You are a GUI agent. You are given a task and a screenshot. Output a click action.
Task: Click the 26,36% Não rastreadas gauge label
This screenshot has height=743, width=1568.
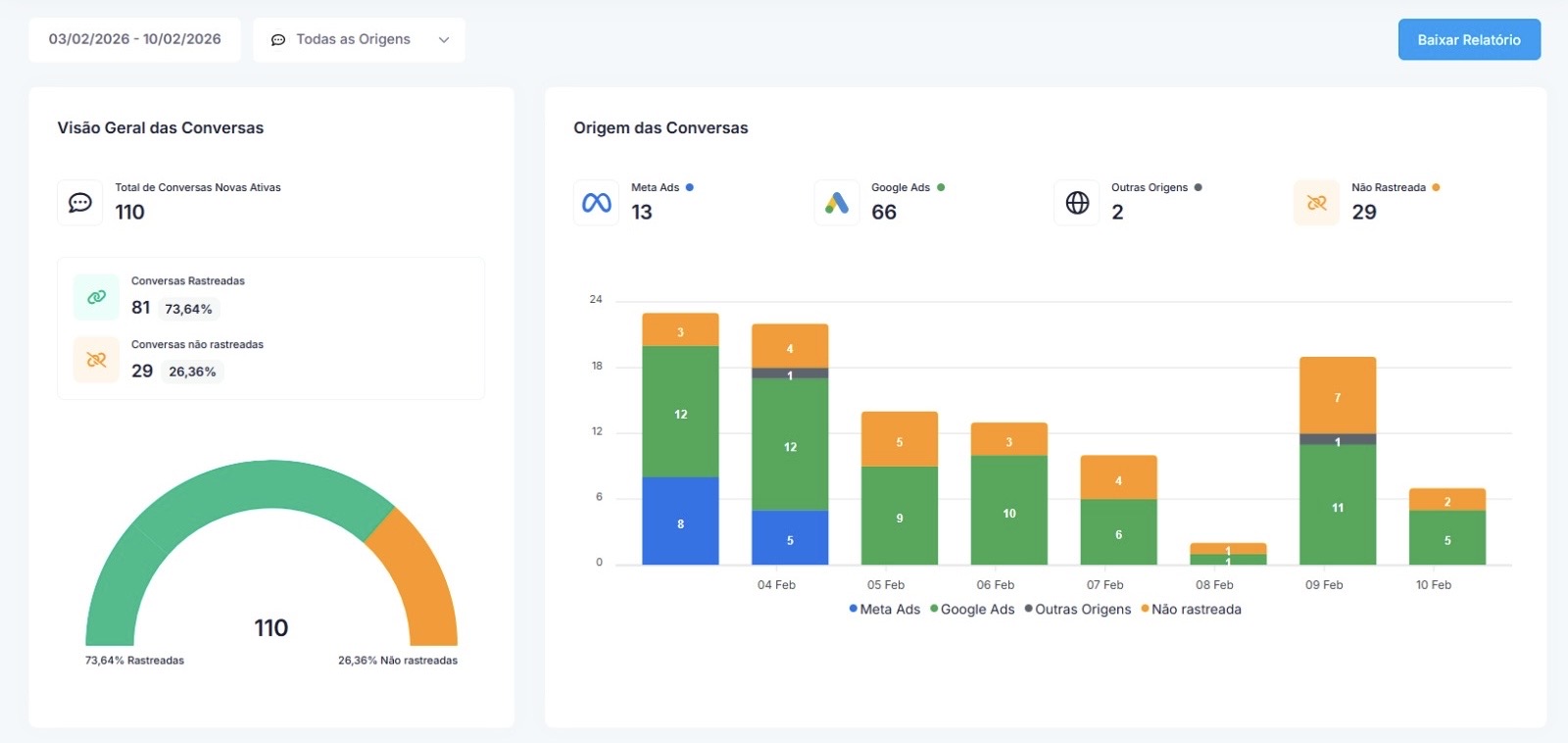coord(398,661)
